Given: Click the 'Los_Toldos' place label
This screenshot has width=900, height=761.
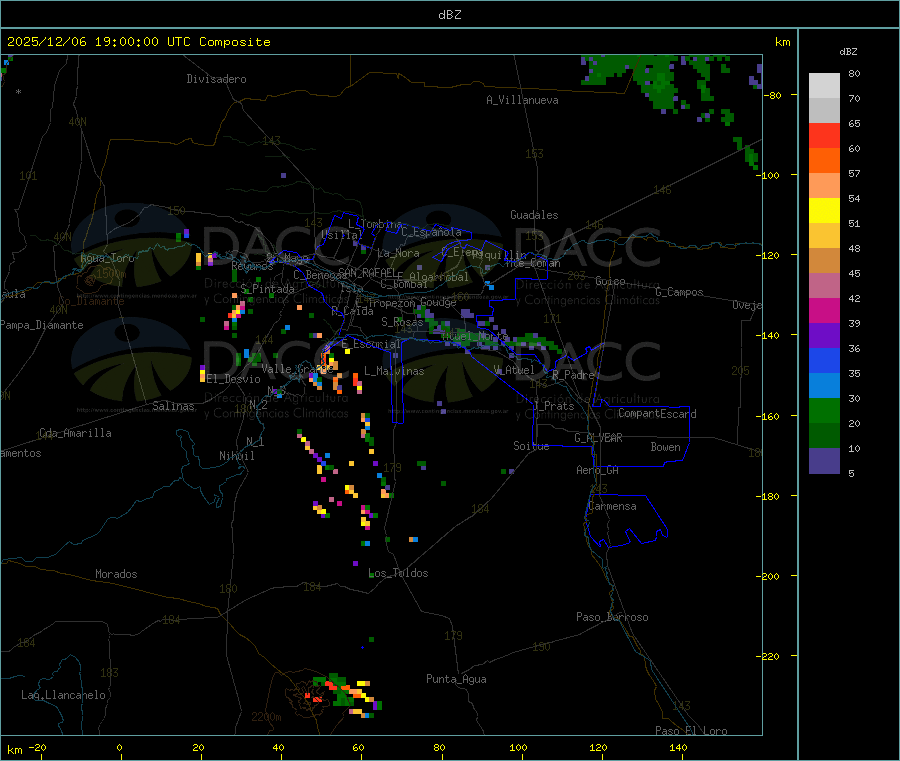Looking at the screenshot, I should 398,573.
